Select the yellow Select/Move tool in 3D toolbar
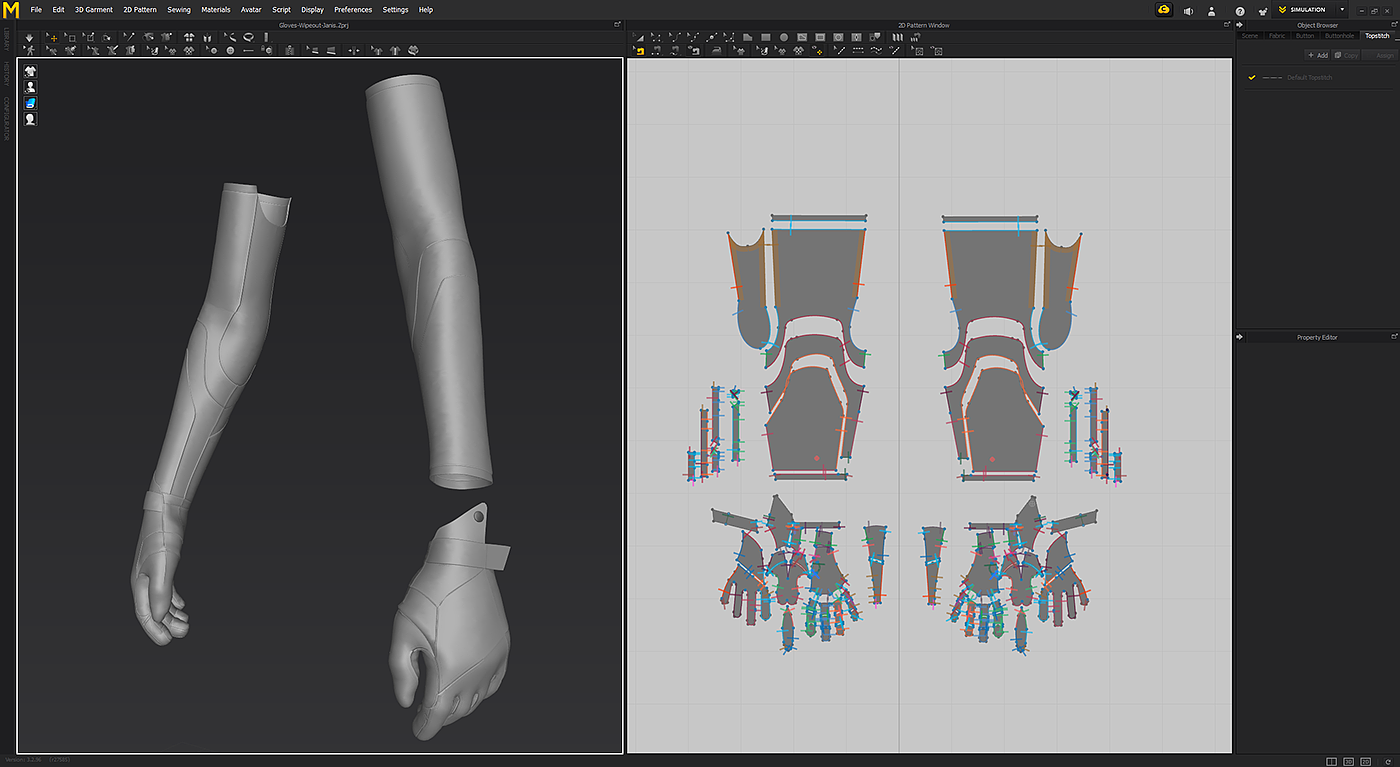Image resolution: width=1400 pixels, height=767 pixels. [53, 37]
